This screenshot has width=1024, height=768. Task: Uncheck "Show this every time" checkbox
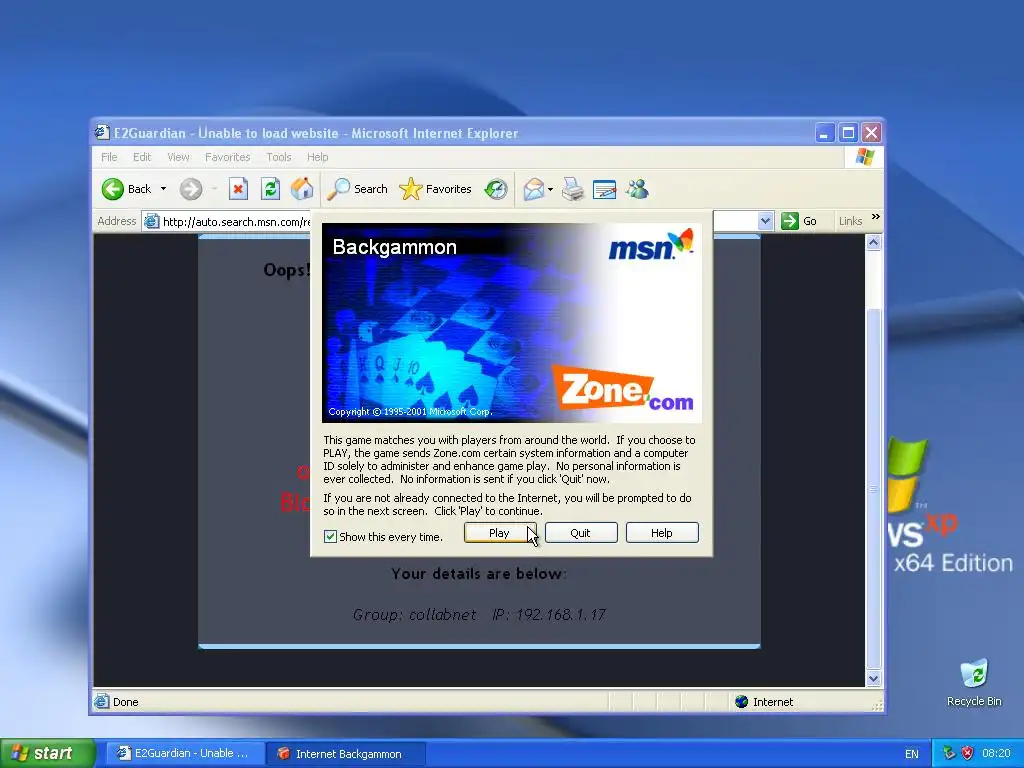pyautogui.click(x=330, y=537)
